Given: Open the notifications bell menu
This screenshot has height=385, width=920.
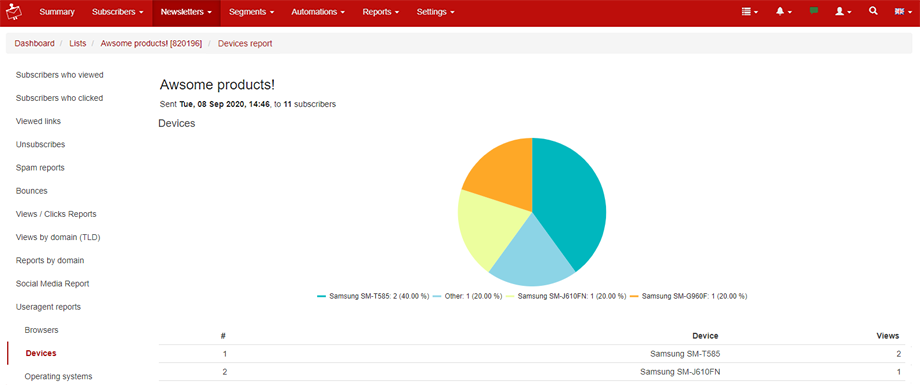Looking at the screenshot, I should 784,12.
